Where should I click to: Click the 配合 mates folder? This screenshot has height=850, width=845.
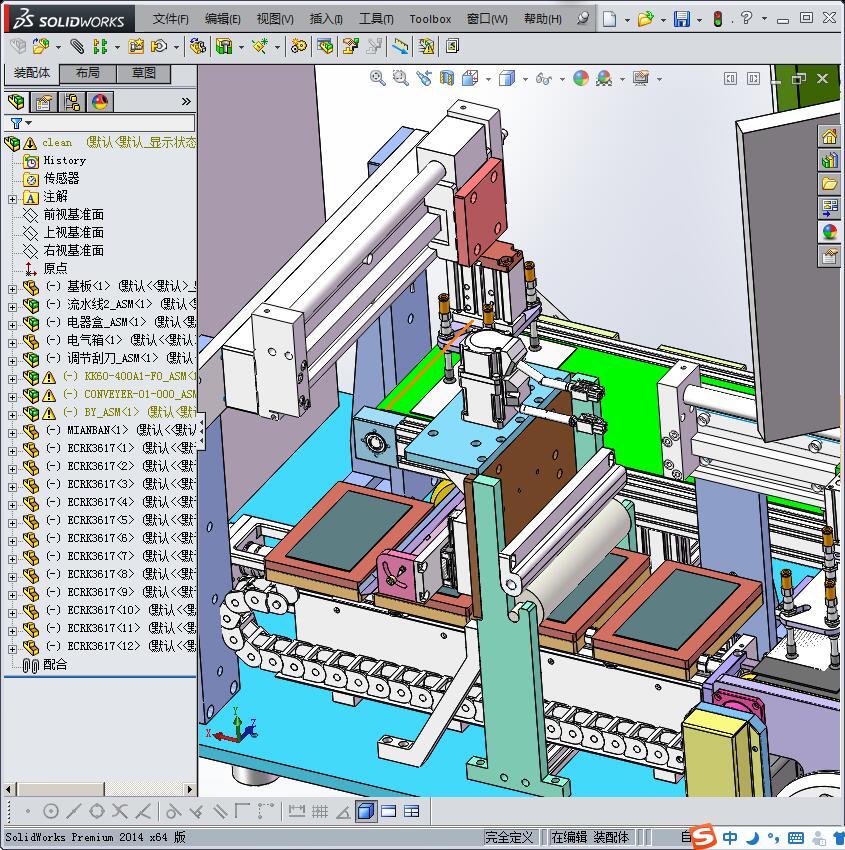55,664
